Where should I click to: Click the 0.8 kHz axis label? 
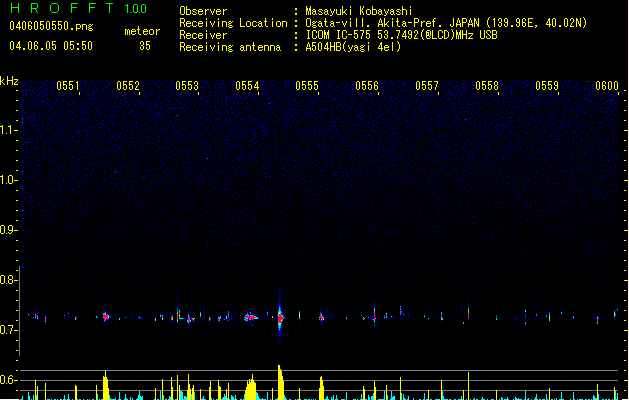tap(8, 280)
